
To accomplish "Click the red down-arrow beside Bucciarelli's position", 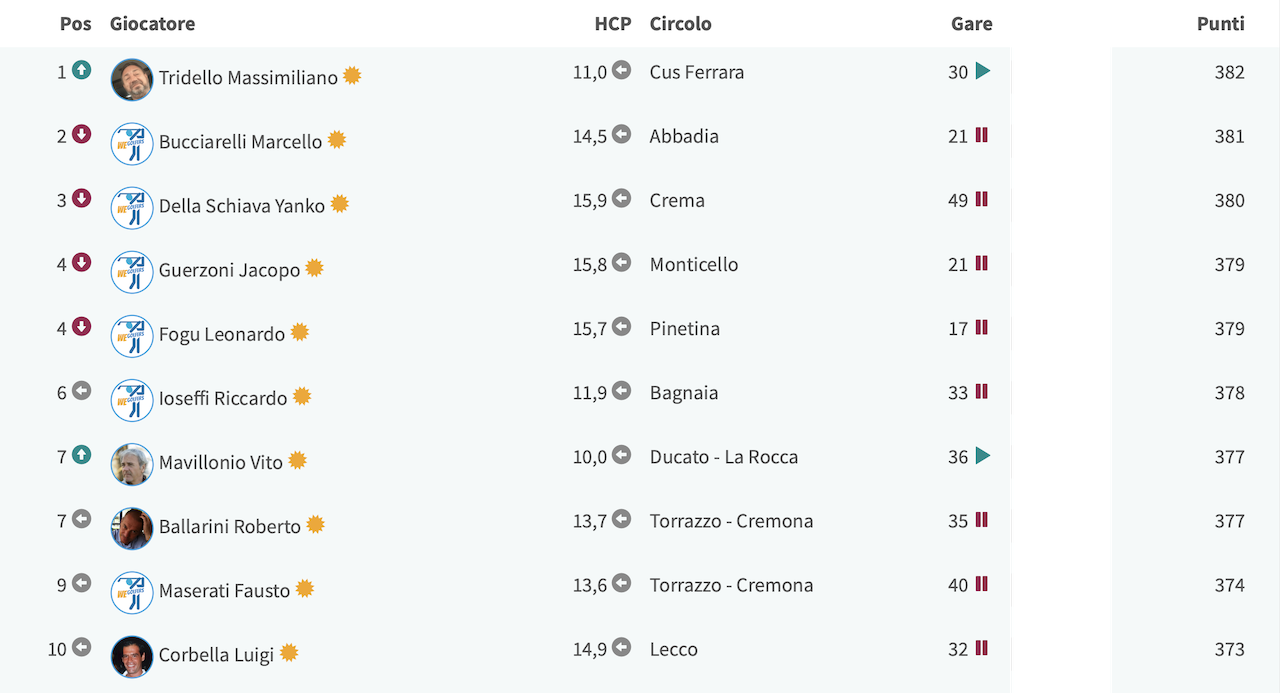I will [82, 134].
